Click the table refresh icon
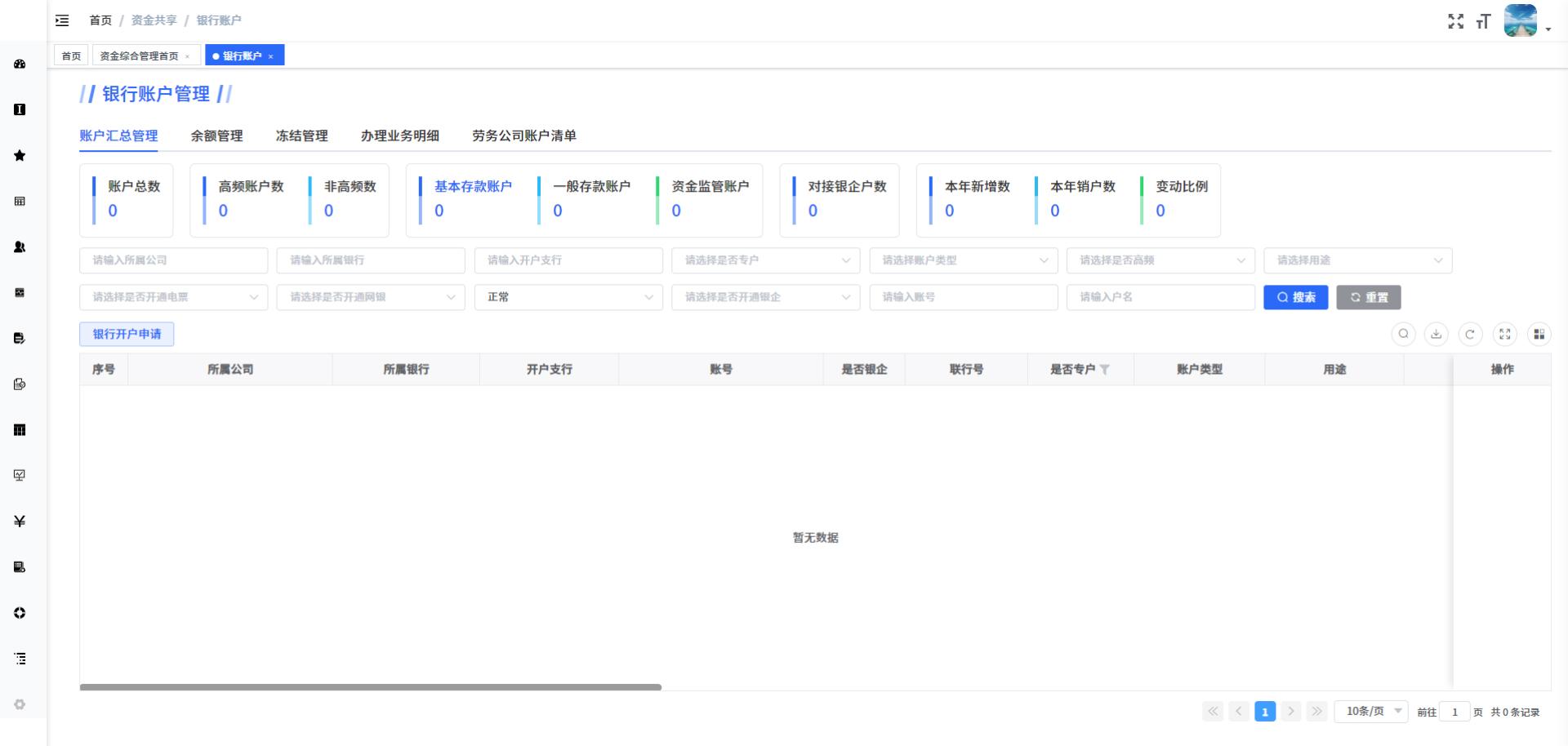 click(x=1470, y=334)
